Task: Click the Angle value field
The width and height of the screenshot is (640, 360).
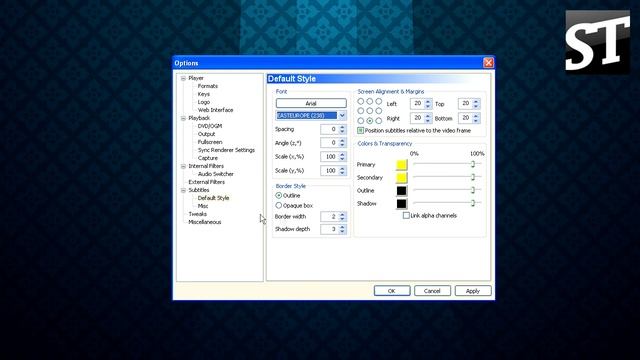Action: (329, 143)
